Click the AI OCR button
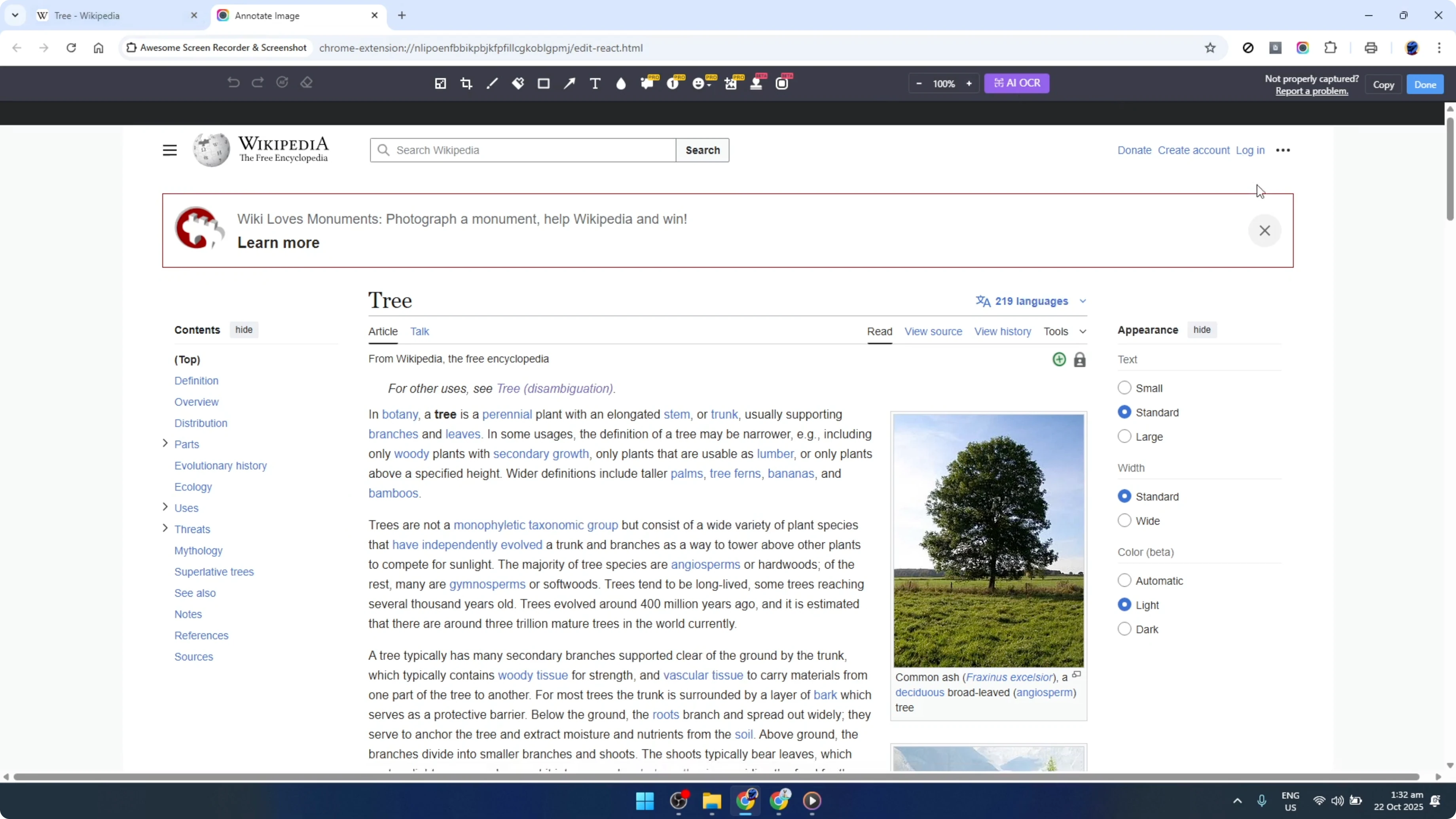This screenshot has height=819, width=1456. (x=1016, y=83)
